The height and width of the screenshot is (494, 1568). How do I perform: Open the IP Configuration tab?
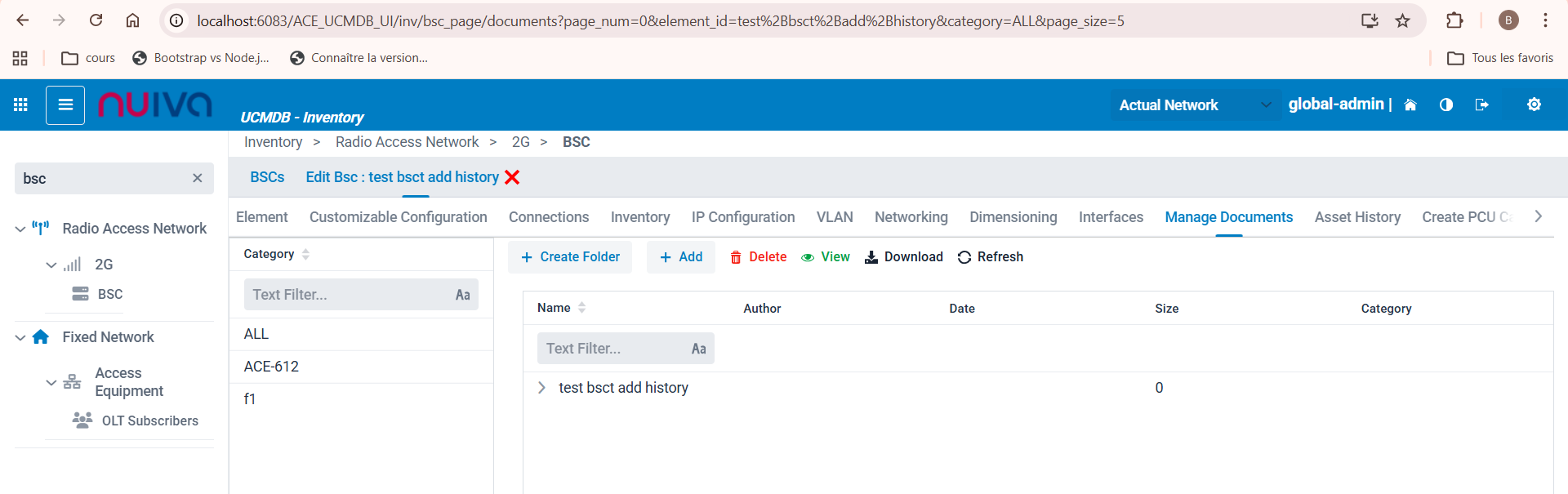click(x=742, y=217)
